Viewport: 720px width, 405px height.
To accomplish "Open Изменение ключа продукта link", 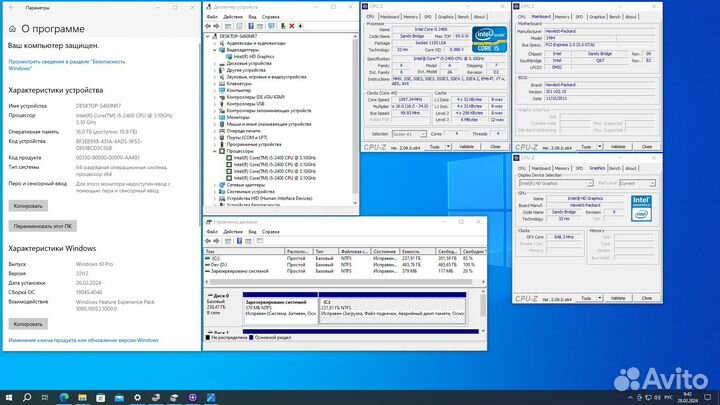I will [x=83, y=340].
